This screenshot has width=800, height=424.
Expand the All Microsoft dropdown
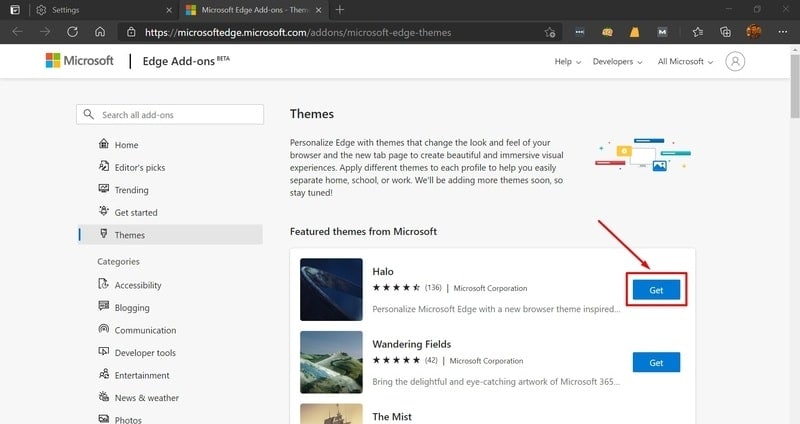[685, 61]
